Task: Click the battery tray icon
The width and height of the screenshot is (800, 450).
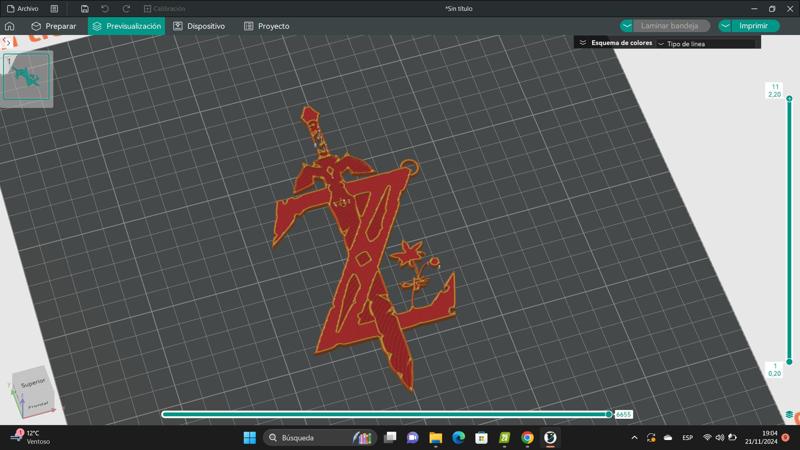Action: click(x=732, y=437)
